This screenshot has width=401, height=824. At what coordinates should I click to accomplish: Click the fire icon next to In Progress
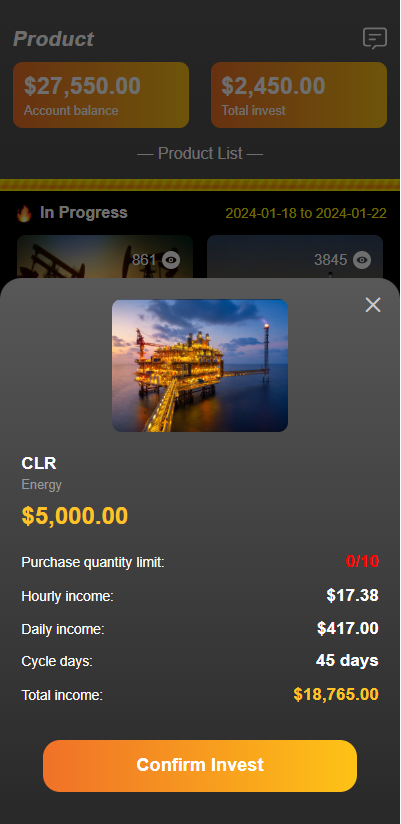[24, 213]
